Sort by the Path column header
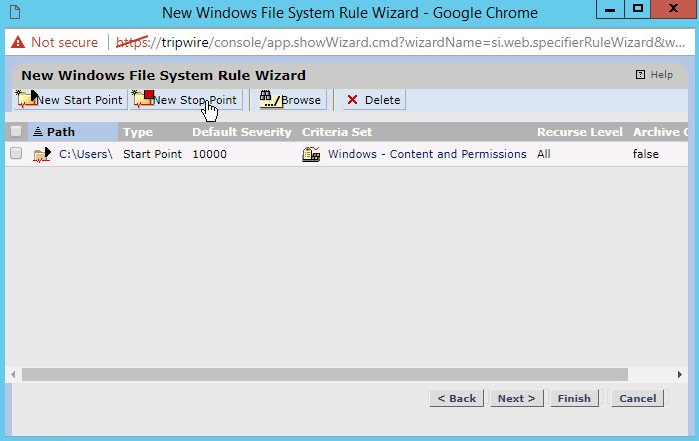This screenshot has width=699, height=441. click(x=60, y=132)
